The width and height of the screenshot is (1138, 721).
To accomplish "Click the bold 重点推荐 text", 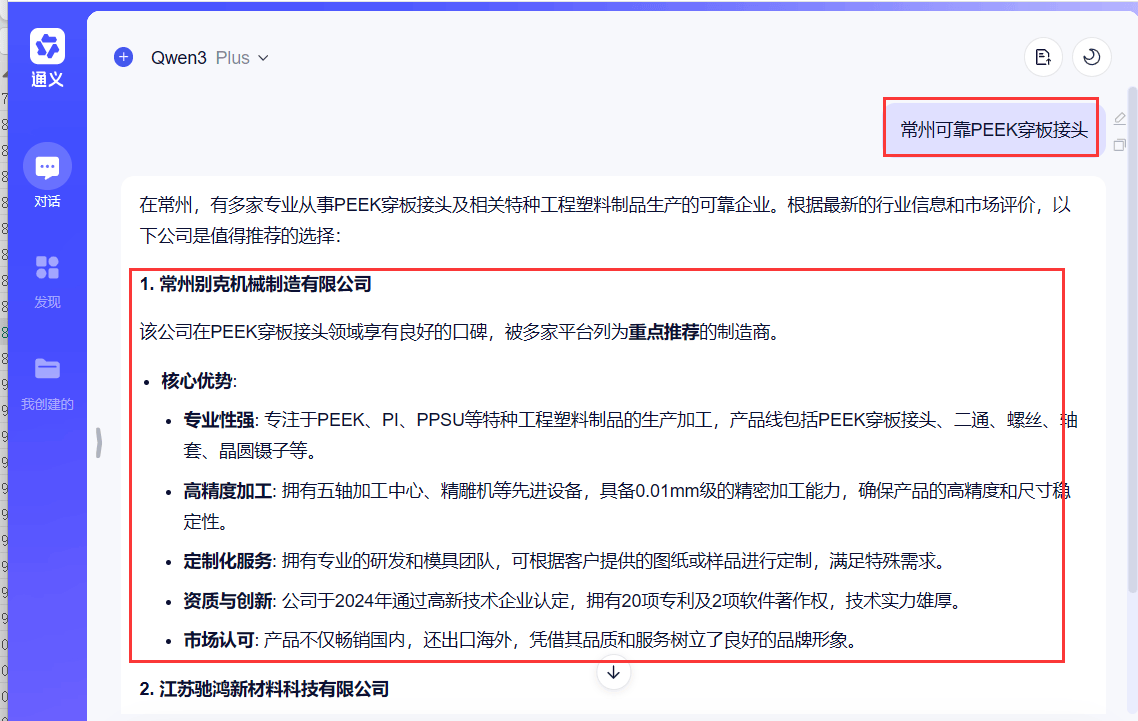I will pos(664,332).
